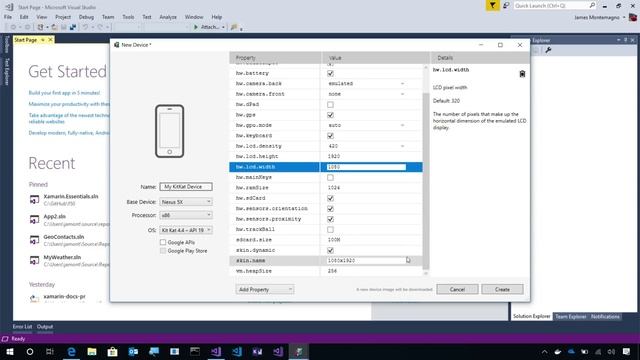Screen dimensions: 640x360
Task: Open Microsoft Store from taskbar
Action: pyautogui.click(x=113, y=351)
